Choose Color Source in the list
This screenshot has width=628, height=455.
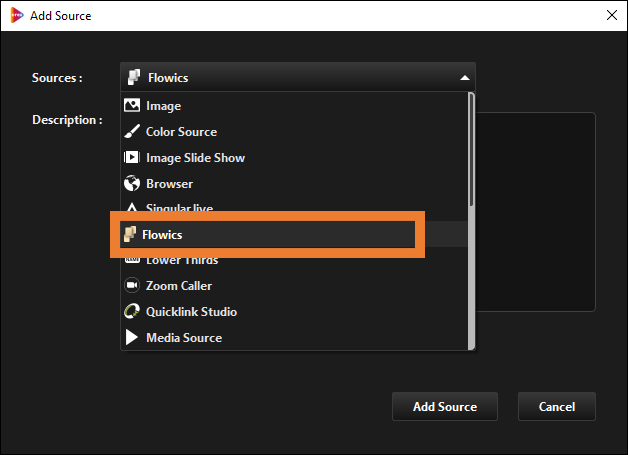point(294,131)
